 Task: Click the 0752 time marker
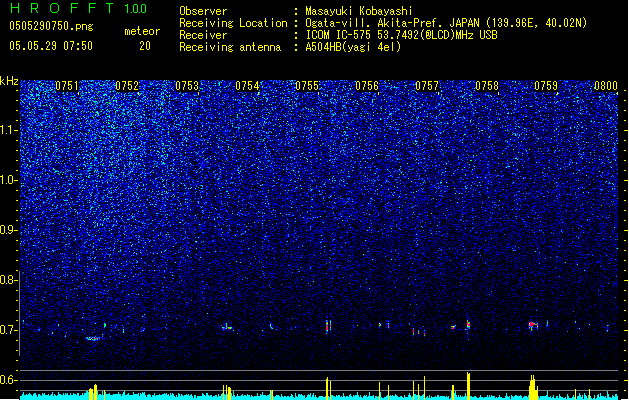point(127,86)
